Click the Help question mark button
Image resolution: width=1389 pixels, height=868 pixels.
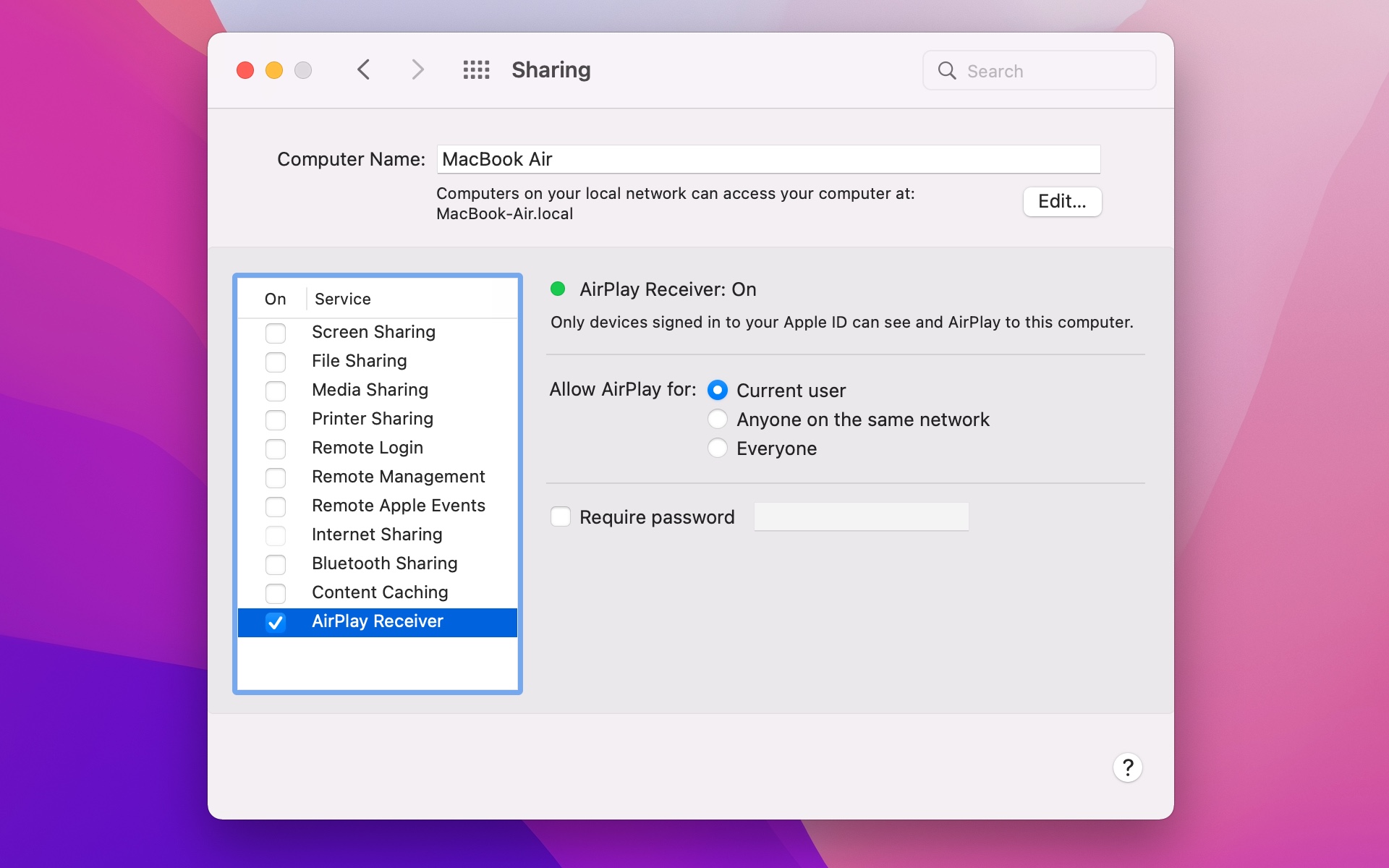coord(1127,767)
